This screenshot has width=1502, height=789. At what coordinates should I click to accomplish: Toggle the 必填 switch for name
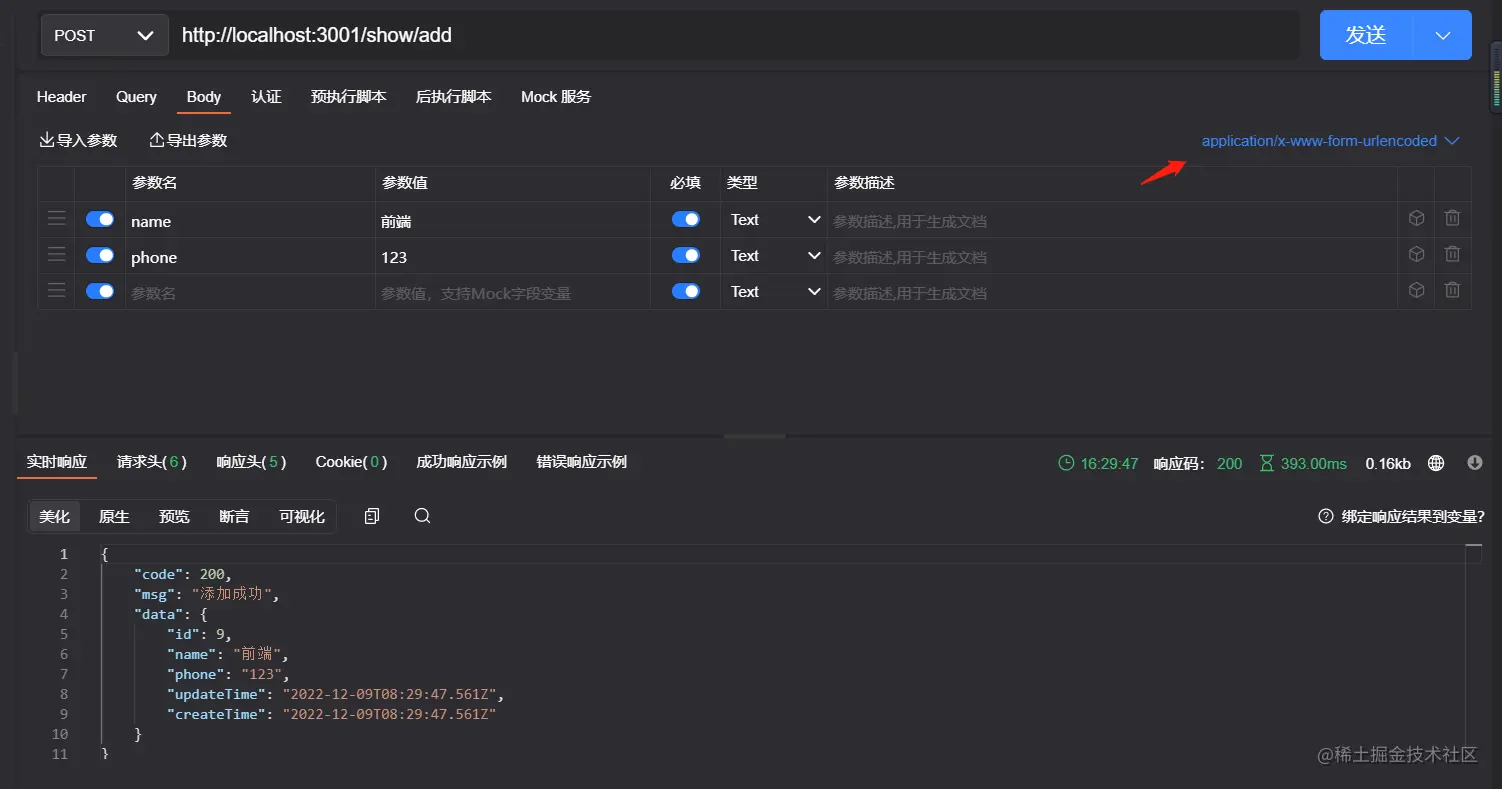click(686, 220)
